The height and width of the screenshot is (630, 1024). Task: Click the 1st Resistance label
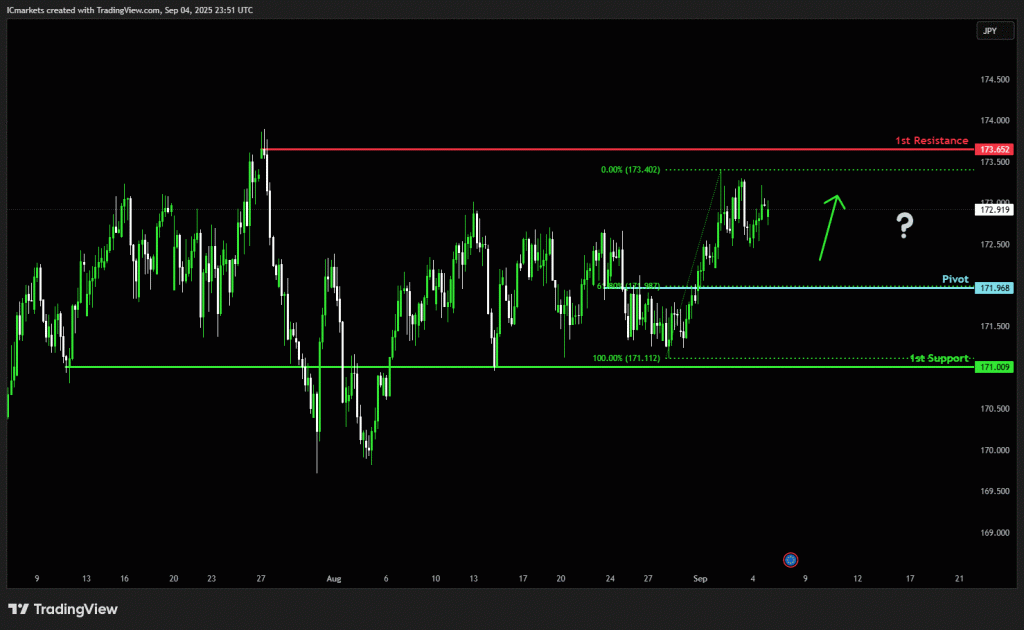(x=931, y=140)
